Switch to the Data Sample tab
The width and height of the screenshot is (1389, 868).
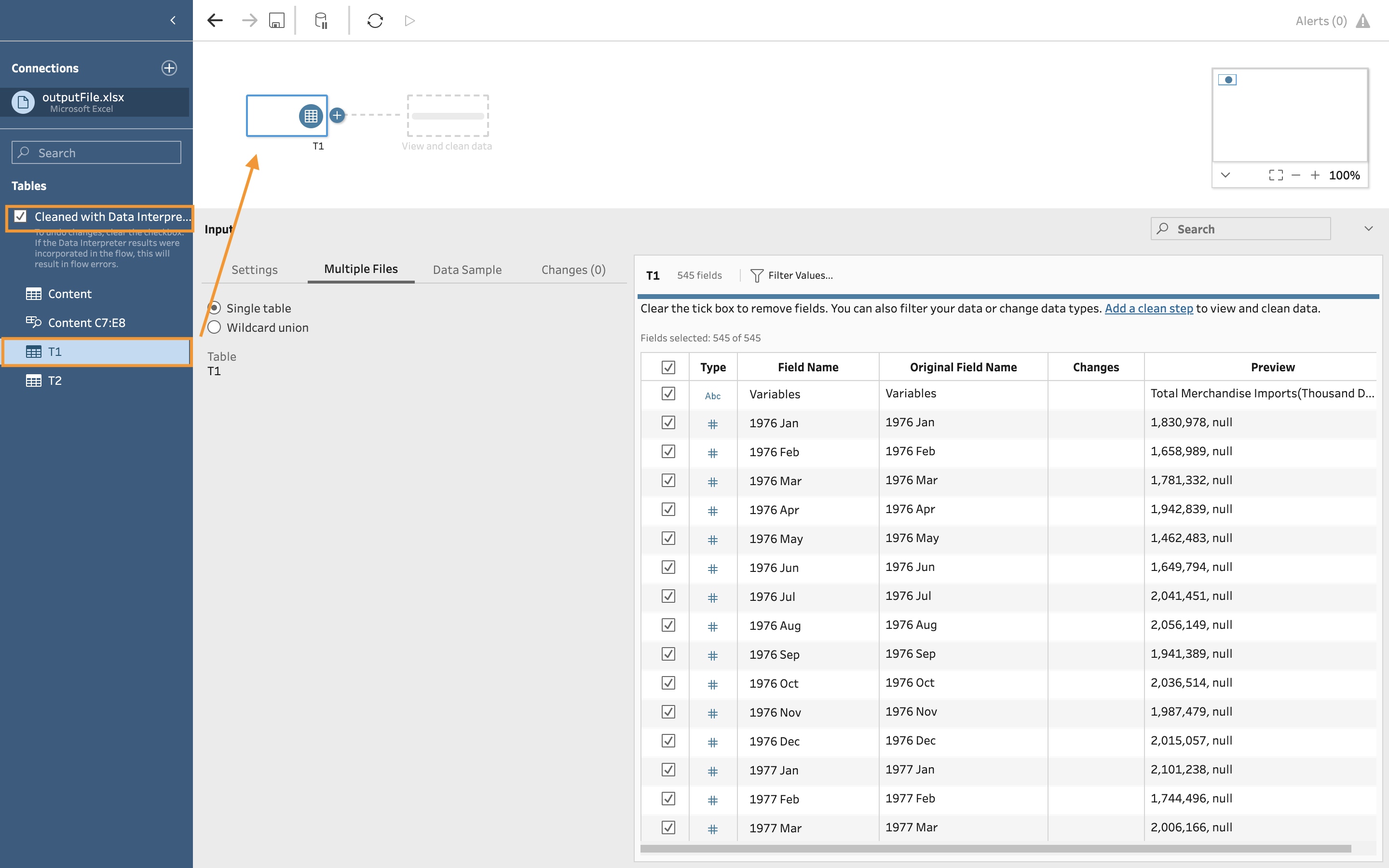coord(467,269)
